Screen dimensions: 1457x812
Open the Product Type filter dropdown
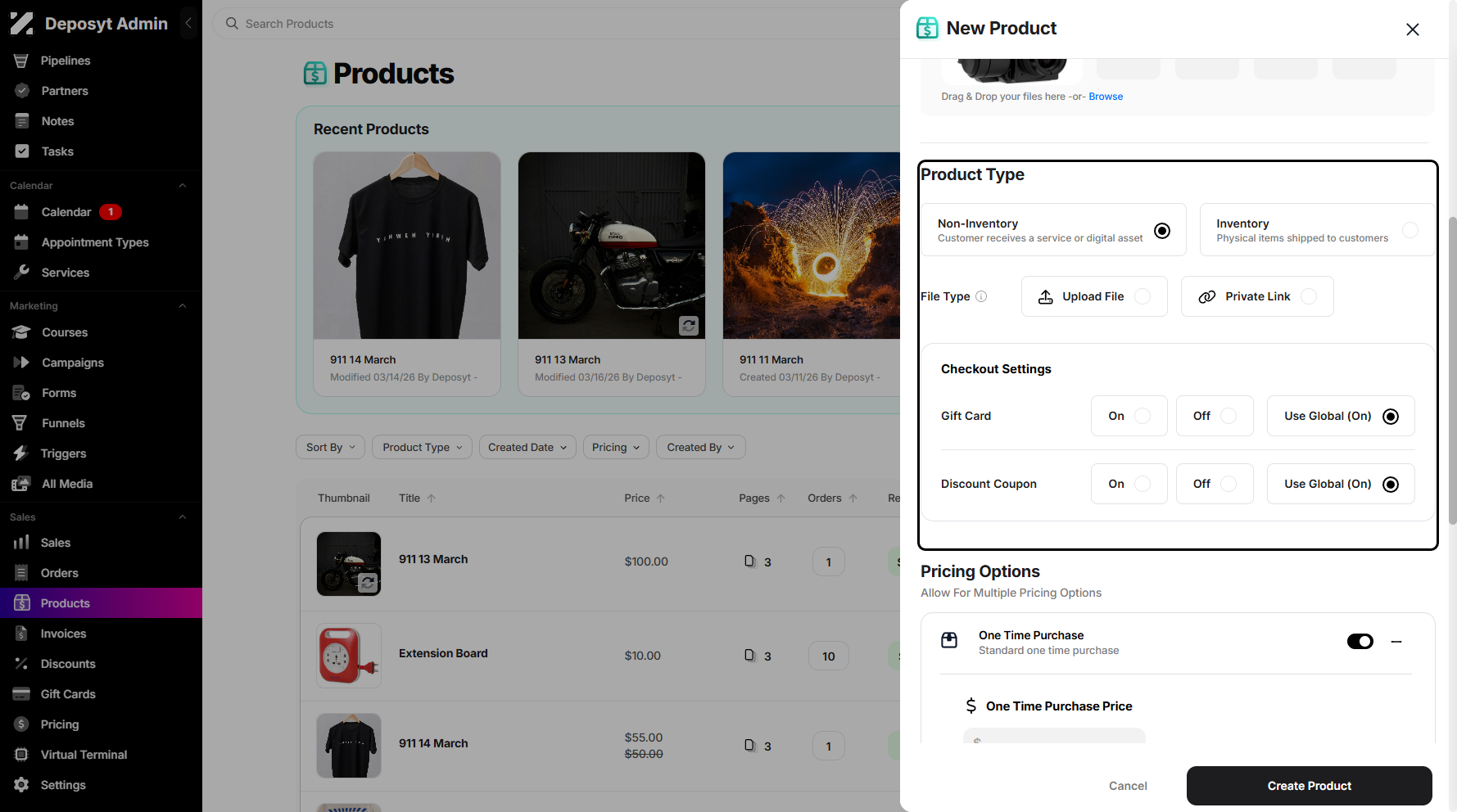pos(423,448)
